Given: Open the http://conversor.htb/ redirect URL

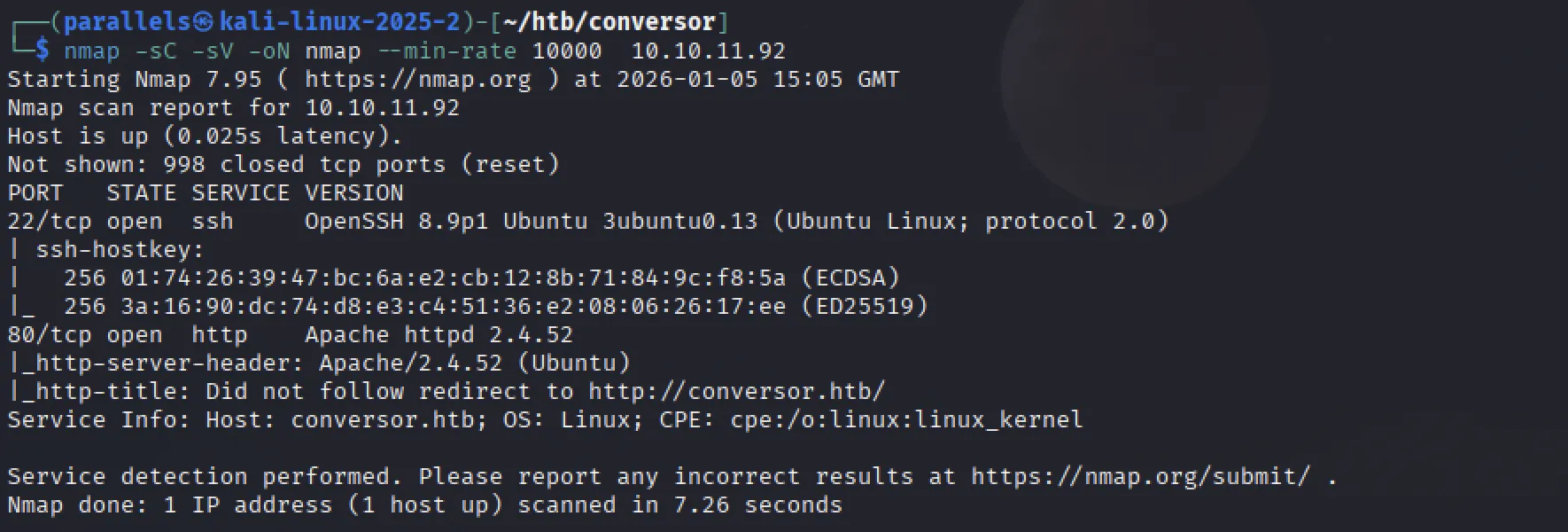Looking at the screenshot, I should (x=736, y=391).
